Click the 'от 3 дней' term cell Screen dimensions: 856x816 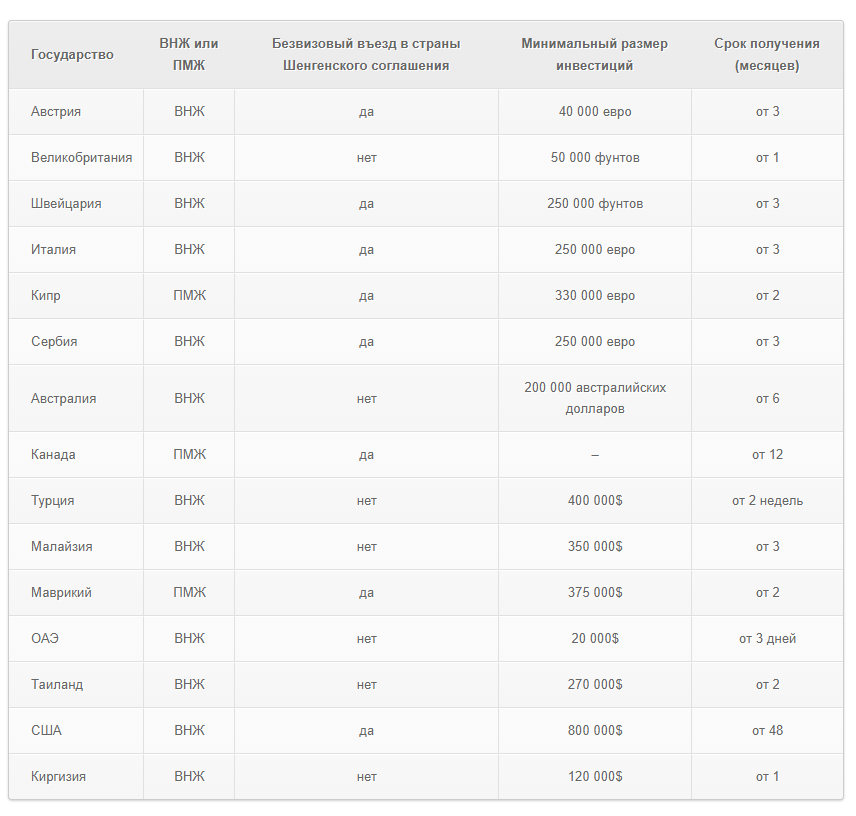click(x=767, y=639)
